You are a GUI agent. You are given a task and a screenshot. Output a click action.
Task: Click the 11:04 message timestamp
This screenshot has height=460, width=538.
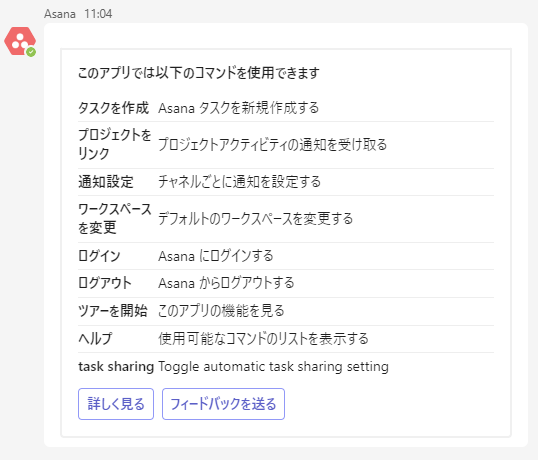[x=98, y=14]
